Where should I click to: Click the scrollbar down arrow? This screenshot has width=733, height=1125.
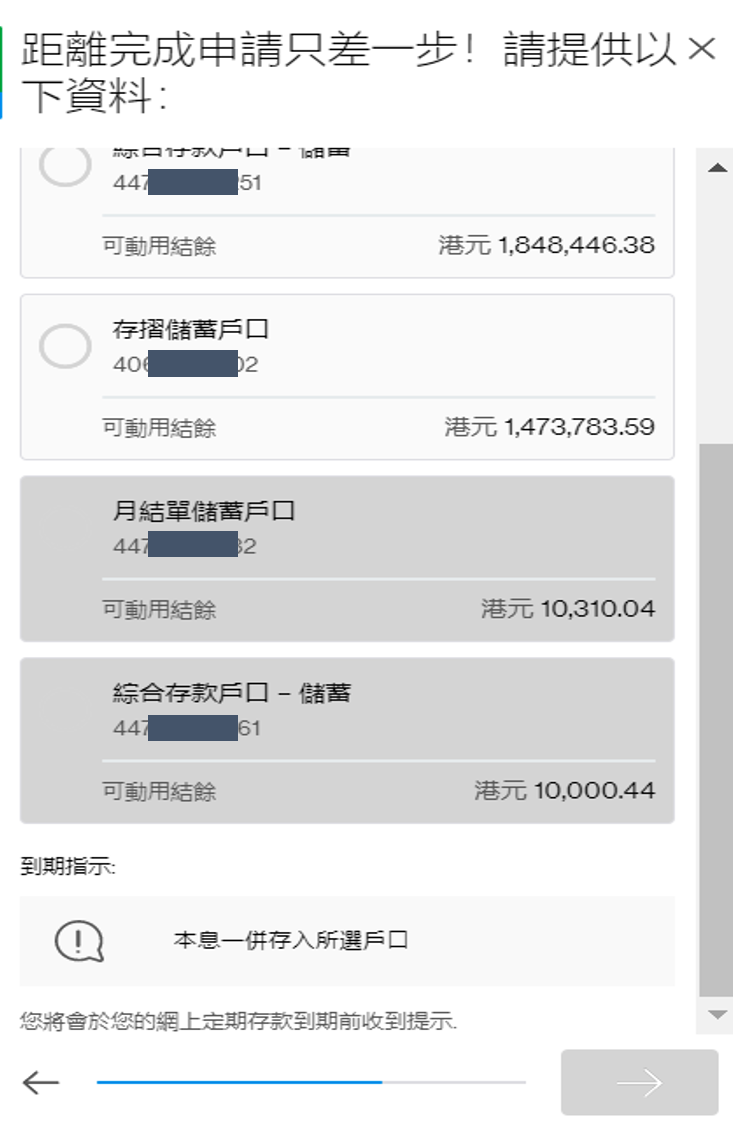point(716,1014)
